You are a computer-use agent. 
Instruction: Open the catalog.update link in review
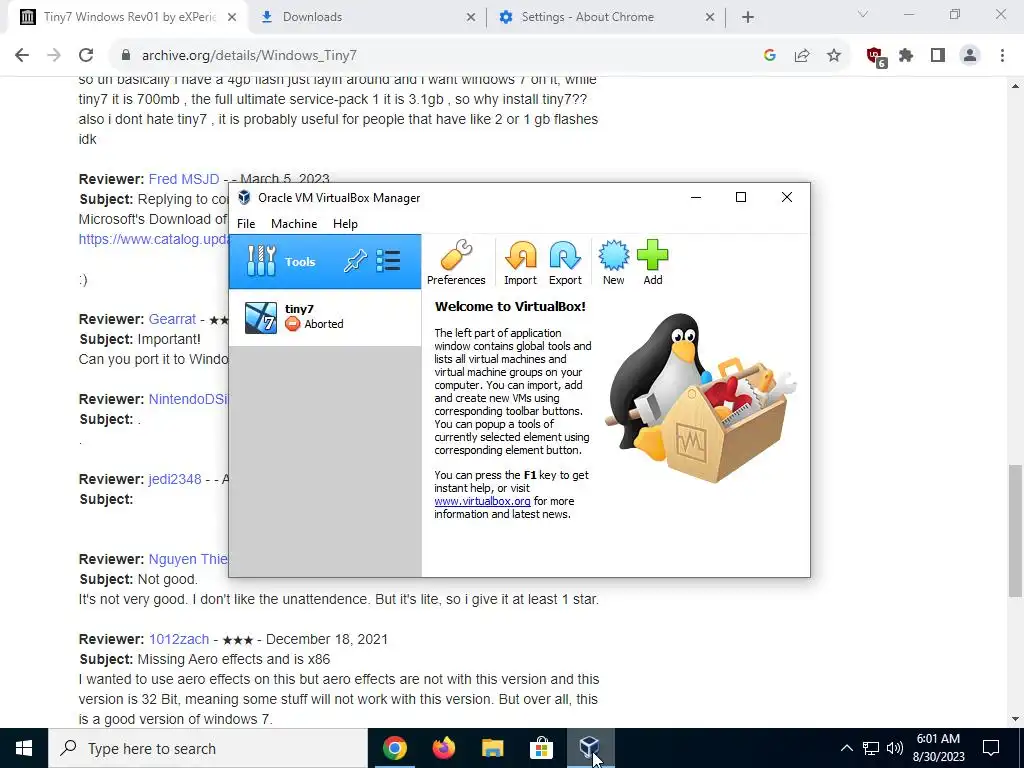[x=153, y=239]
